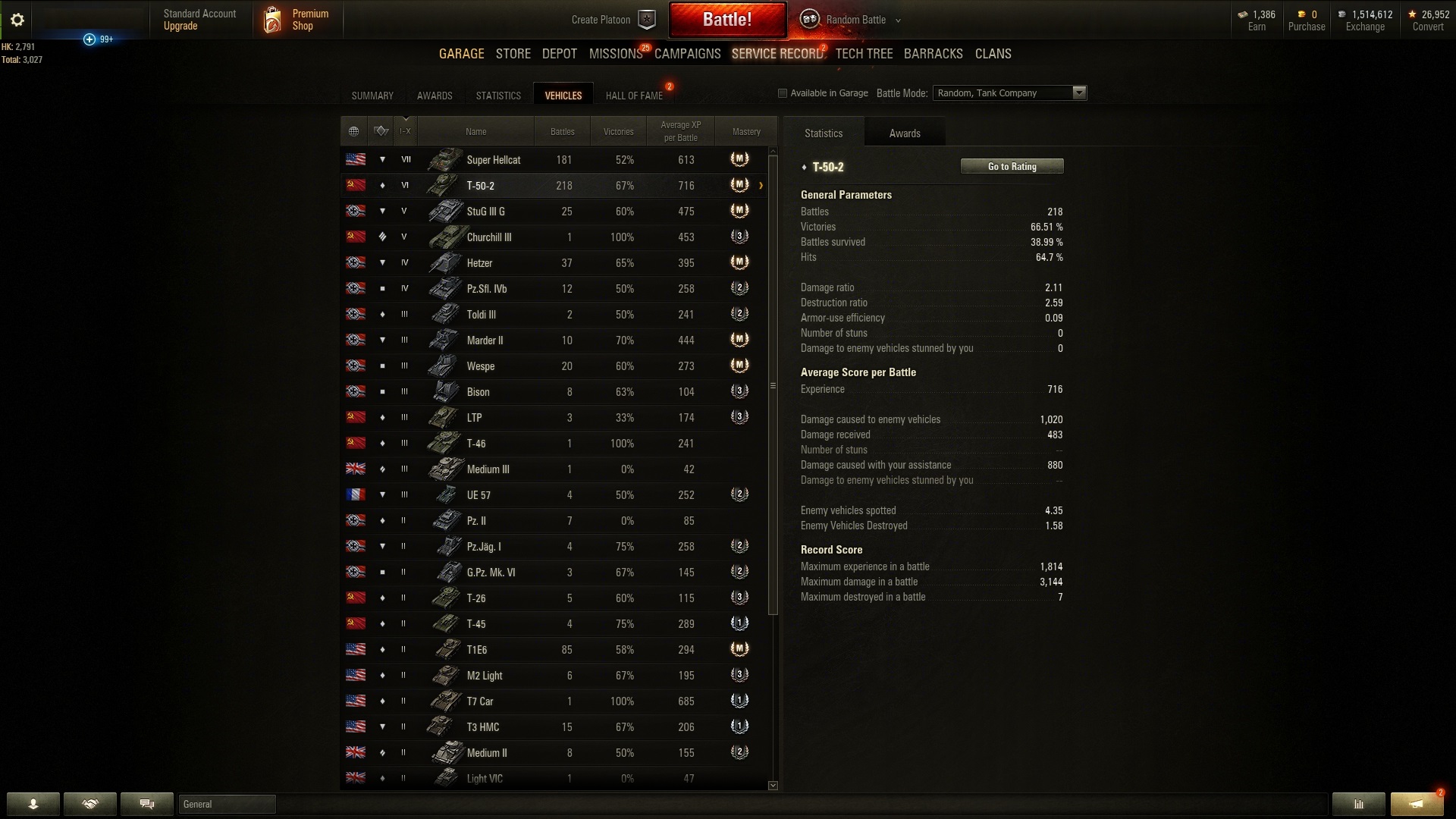Switch to the Statistics tab
This screenshot has width=1456, height=819.
[498, 96]
